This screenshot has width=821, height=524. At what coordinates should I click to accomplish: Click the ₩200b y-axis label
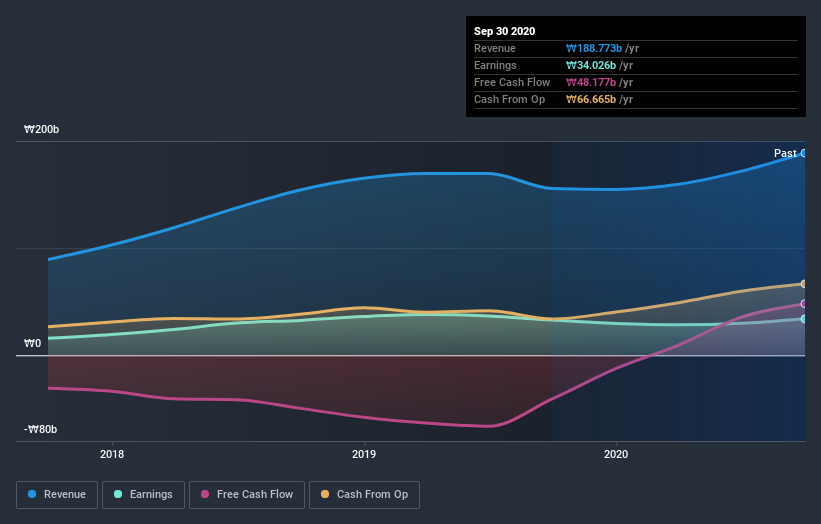pyautogui.click(x=41, y=129)
